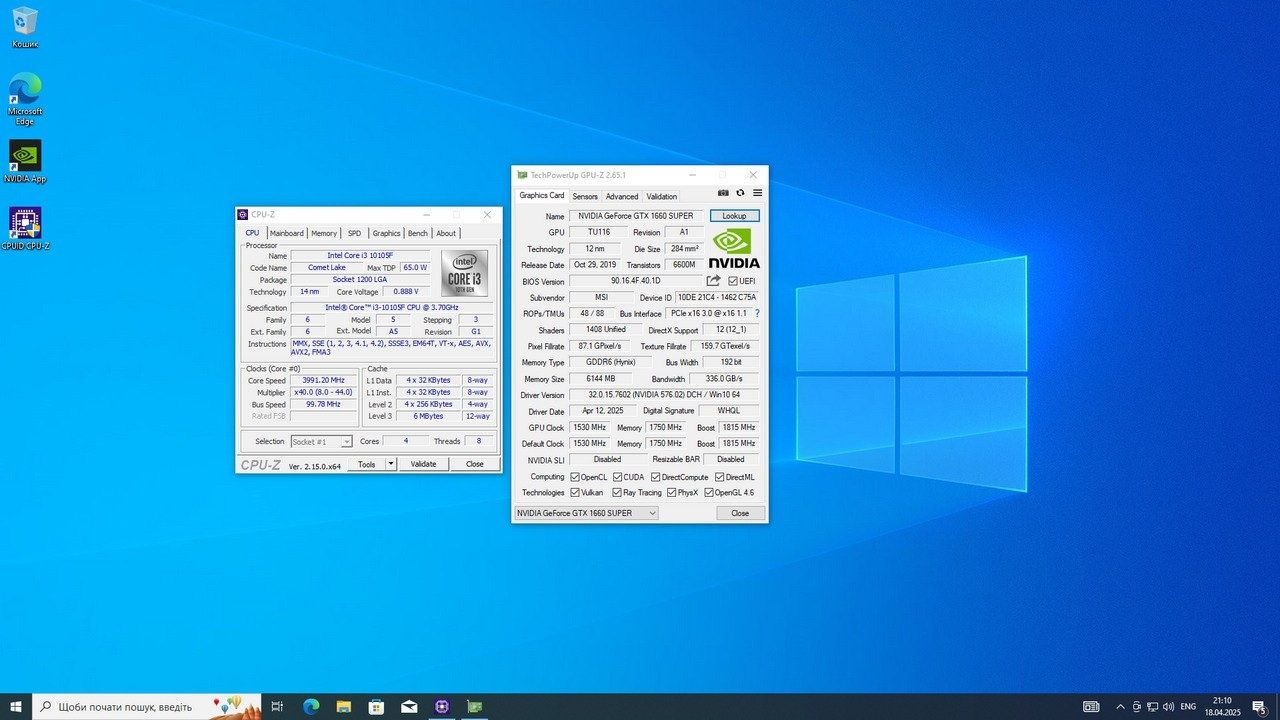Click the GPU-Z refresh icon

click(740, 193)
